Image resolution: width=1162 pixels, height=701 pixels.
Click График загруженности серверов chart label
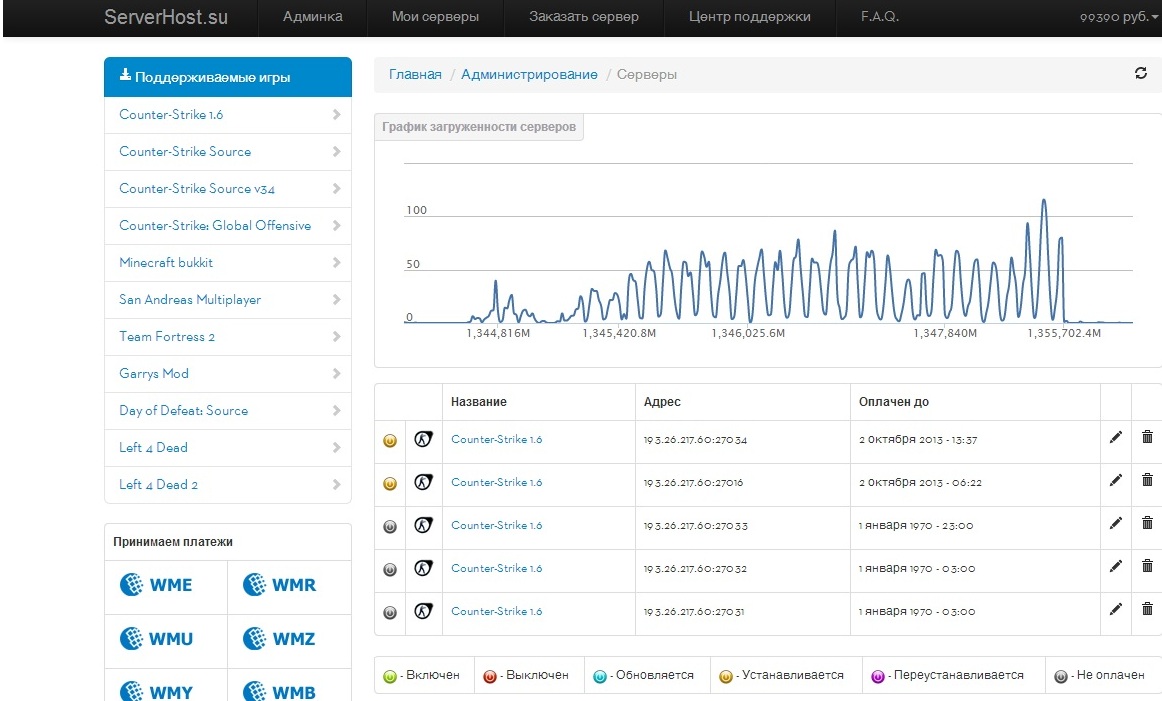pyautogui.click(x=479, y=127)
